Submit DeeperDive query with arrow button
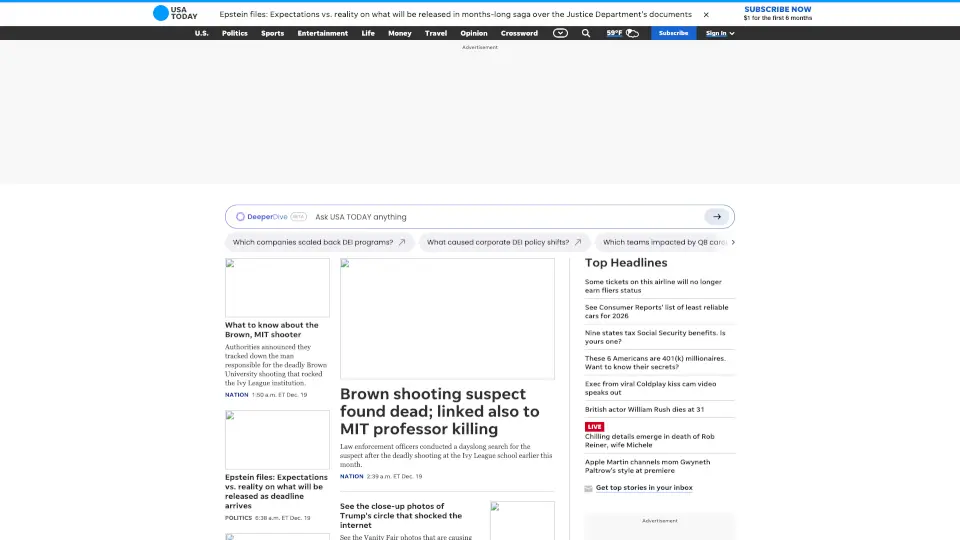 click(716, 217)
